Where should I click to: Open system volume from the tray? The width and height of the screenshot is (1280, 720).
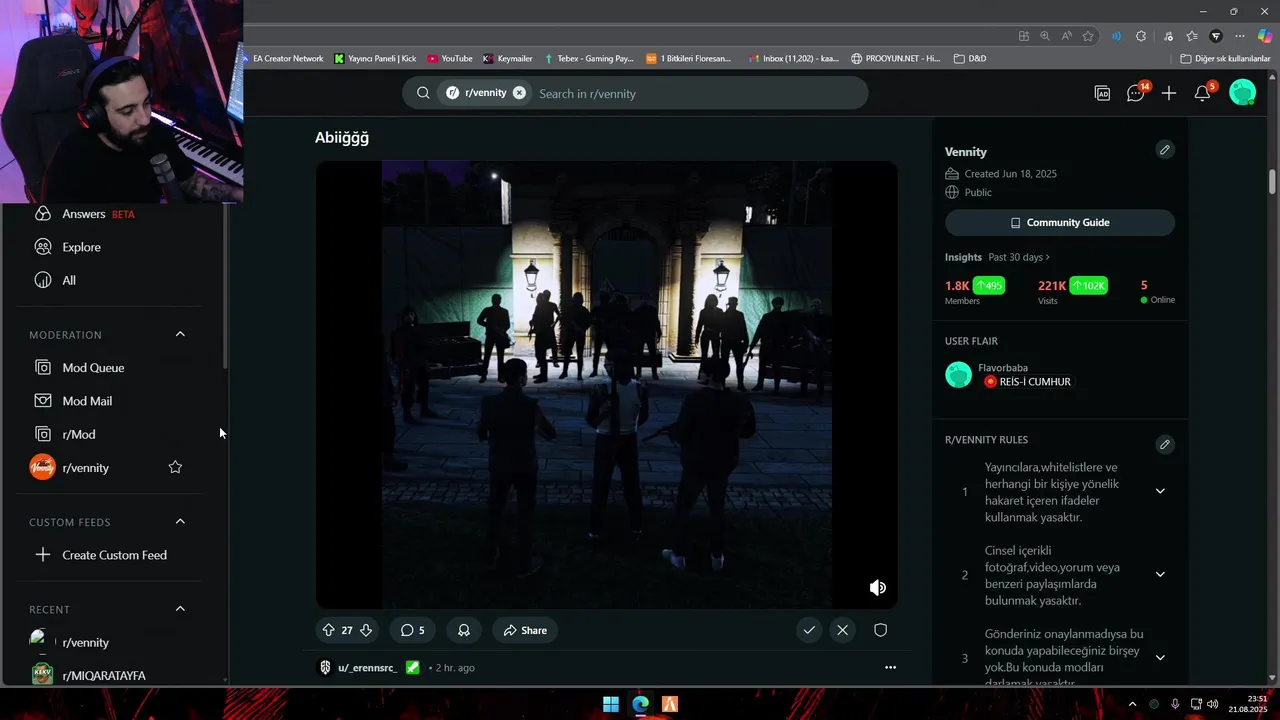click(1212, 704)
